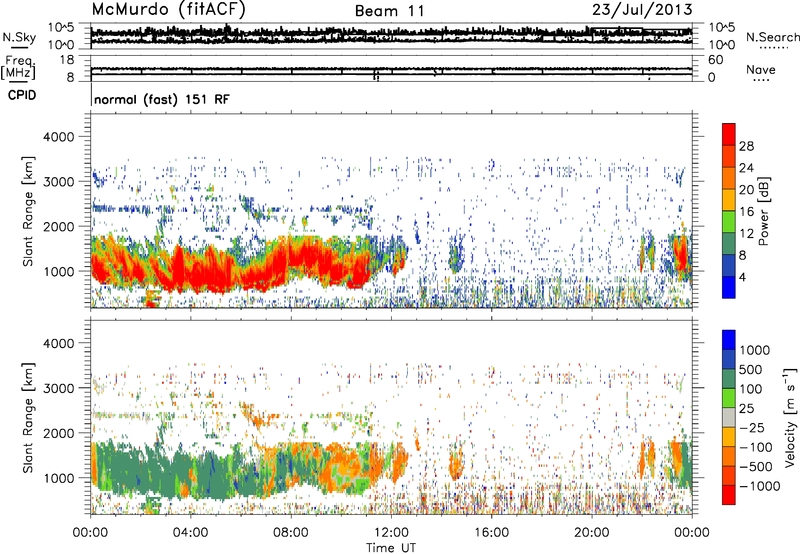The height and width of the screenshot is (554, 800).
Task: Click the blue bottom of the Power color bar
Action: (x=729, y=287)
